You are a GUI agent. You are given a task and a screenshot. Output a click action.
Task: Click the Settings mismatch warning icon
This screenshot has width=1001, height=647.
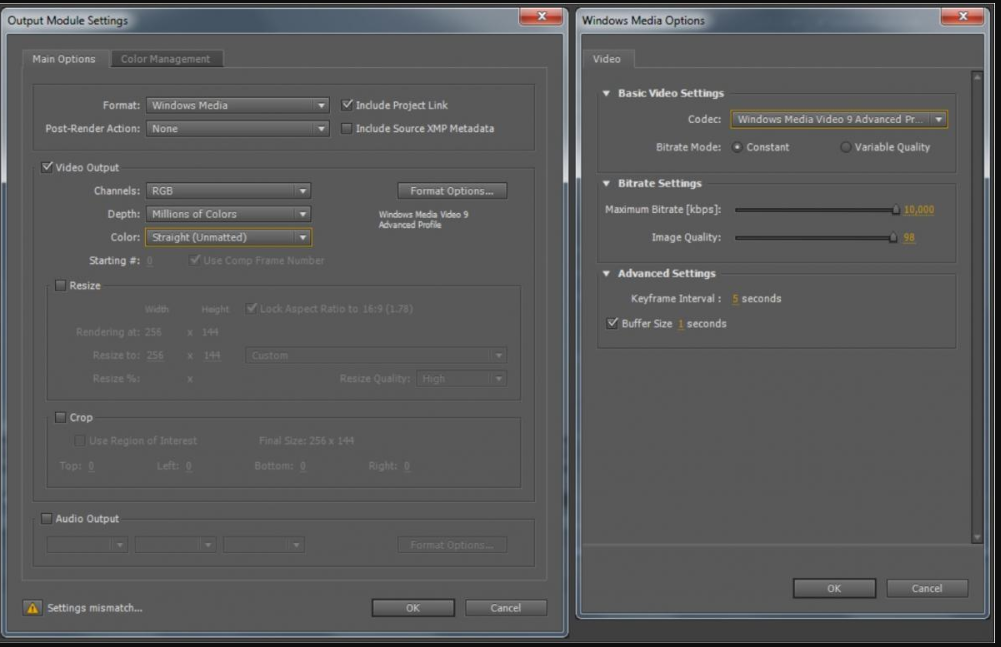point(32,608)
